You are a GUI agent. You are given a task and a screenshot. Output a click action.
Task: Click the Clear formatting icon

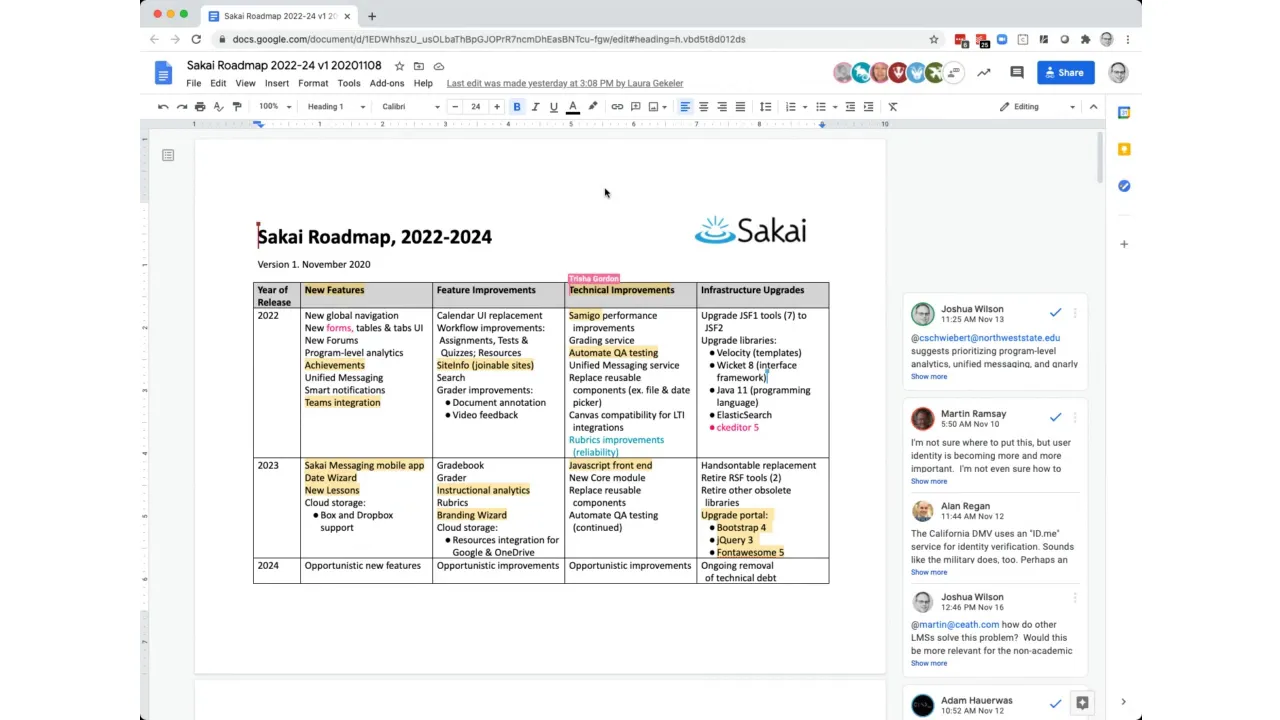893,106
